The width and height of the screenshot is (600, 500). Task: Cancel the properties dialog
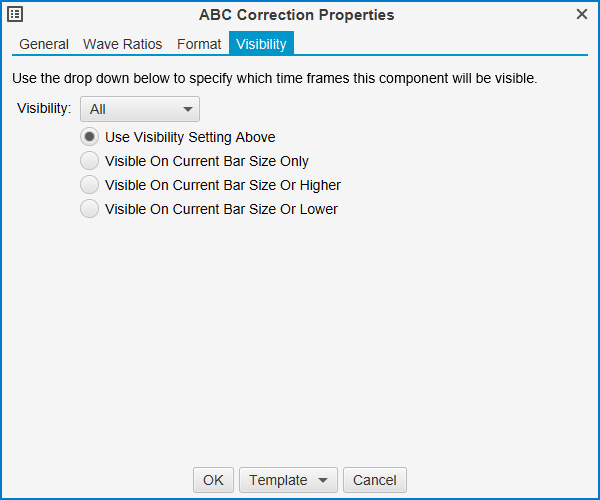click(375, 480)
